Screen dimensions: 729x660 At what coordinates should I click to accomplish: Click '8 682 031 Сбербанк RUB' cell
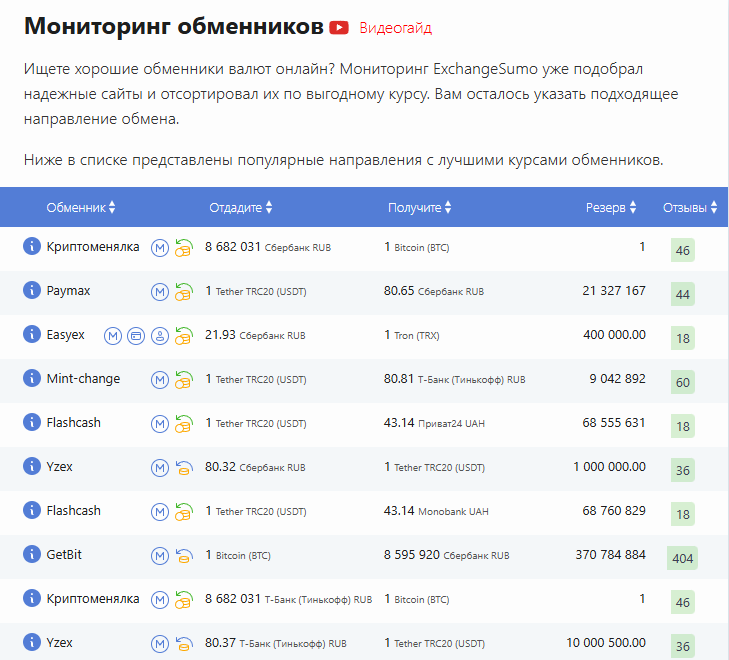click(268, 247)
